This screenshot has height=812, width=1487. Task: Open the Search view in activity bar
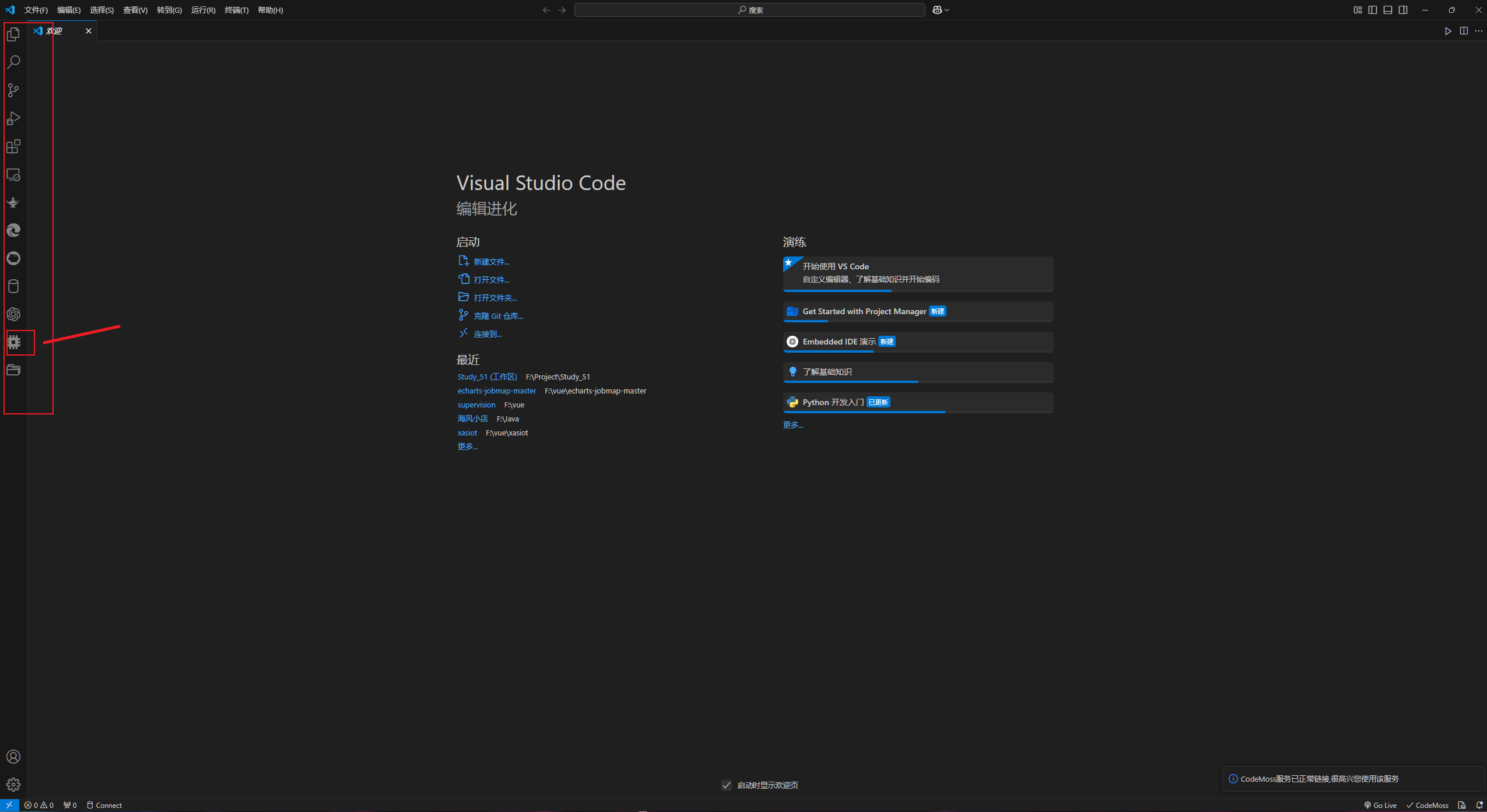[13, 62]
